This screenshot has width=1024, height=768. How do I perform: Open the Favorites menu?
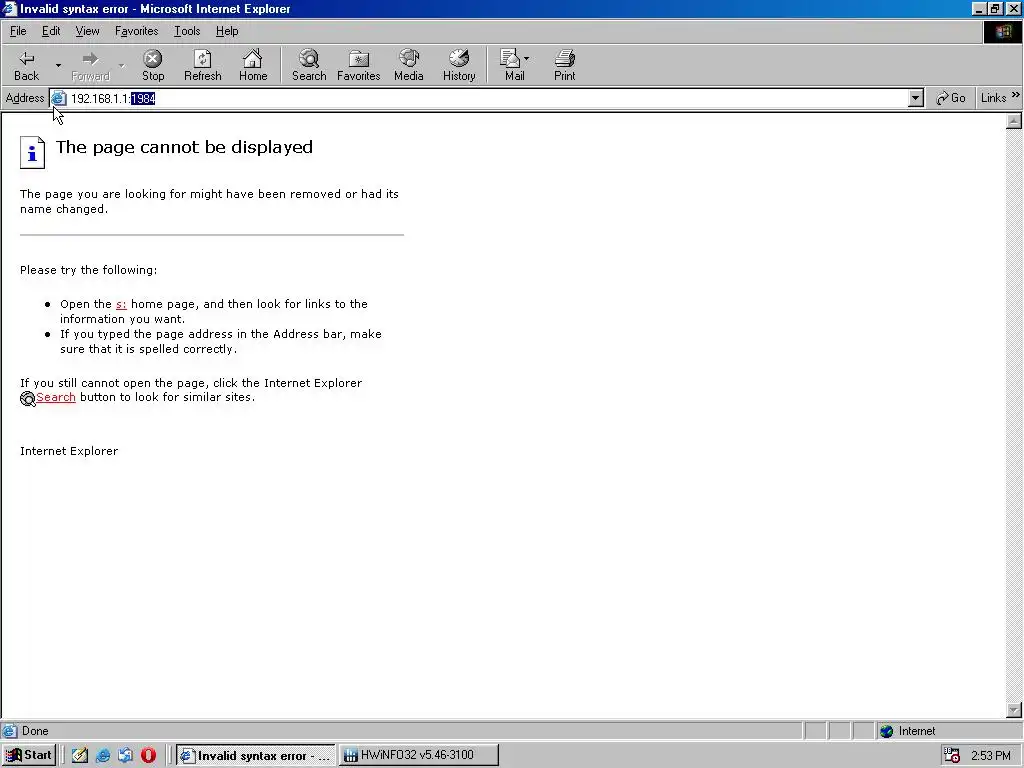coord(136,31)
